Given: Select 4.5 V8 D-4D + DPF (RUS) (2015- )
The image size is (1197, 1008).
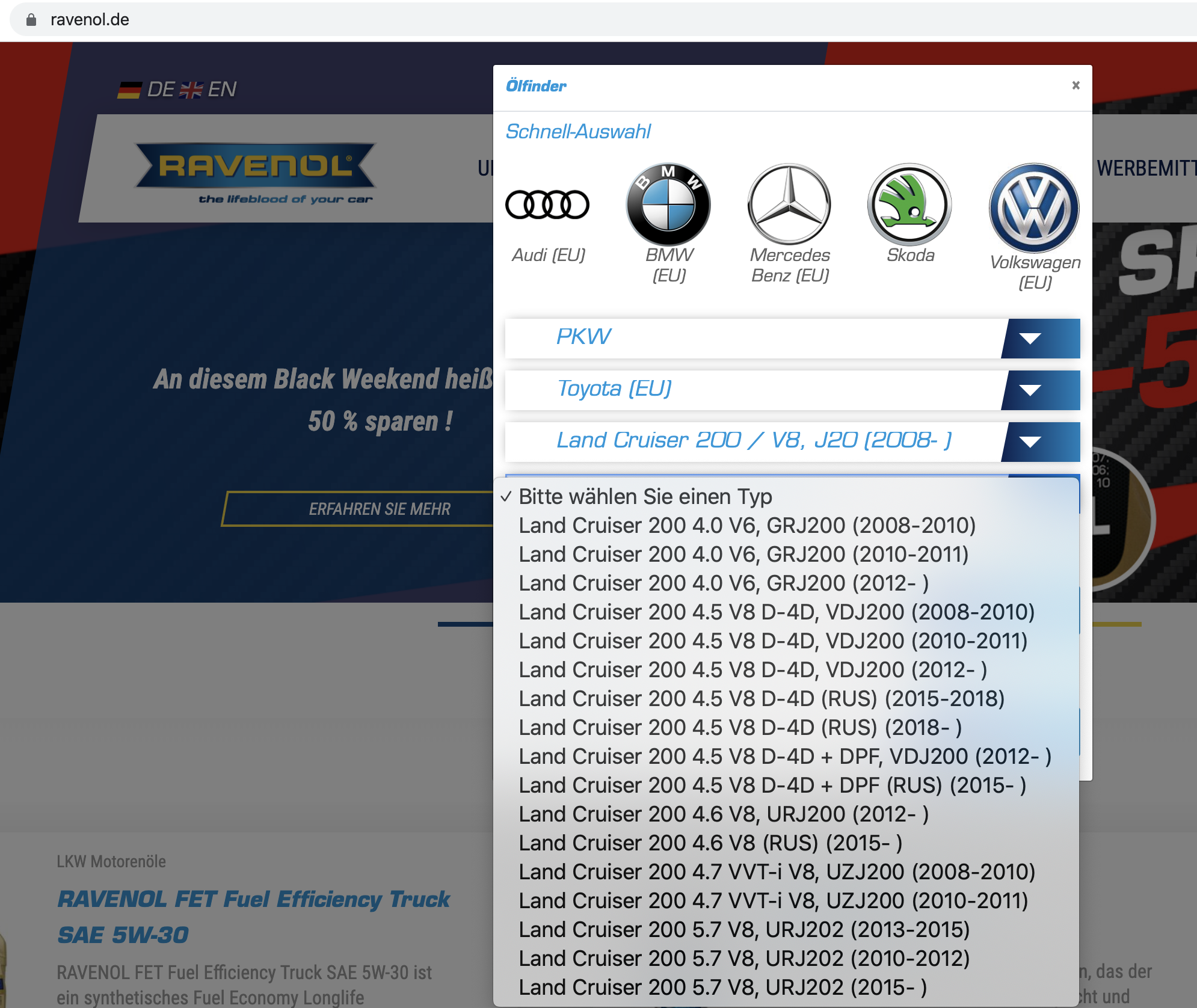Looking at the screenshot, I should (x=786, y=785).
